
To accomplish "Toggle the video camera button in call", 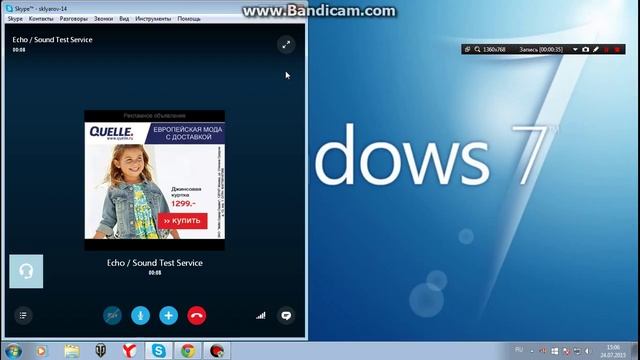I will click(x=112, y=316).
